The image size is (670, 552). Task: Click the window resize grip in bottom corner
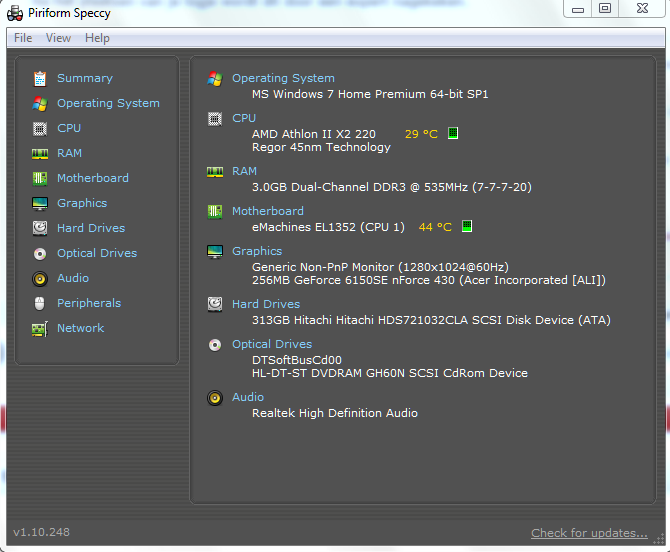tap(658, 540)
